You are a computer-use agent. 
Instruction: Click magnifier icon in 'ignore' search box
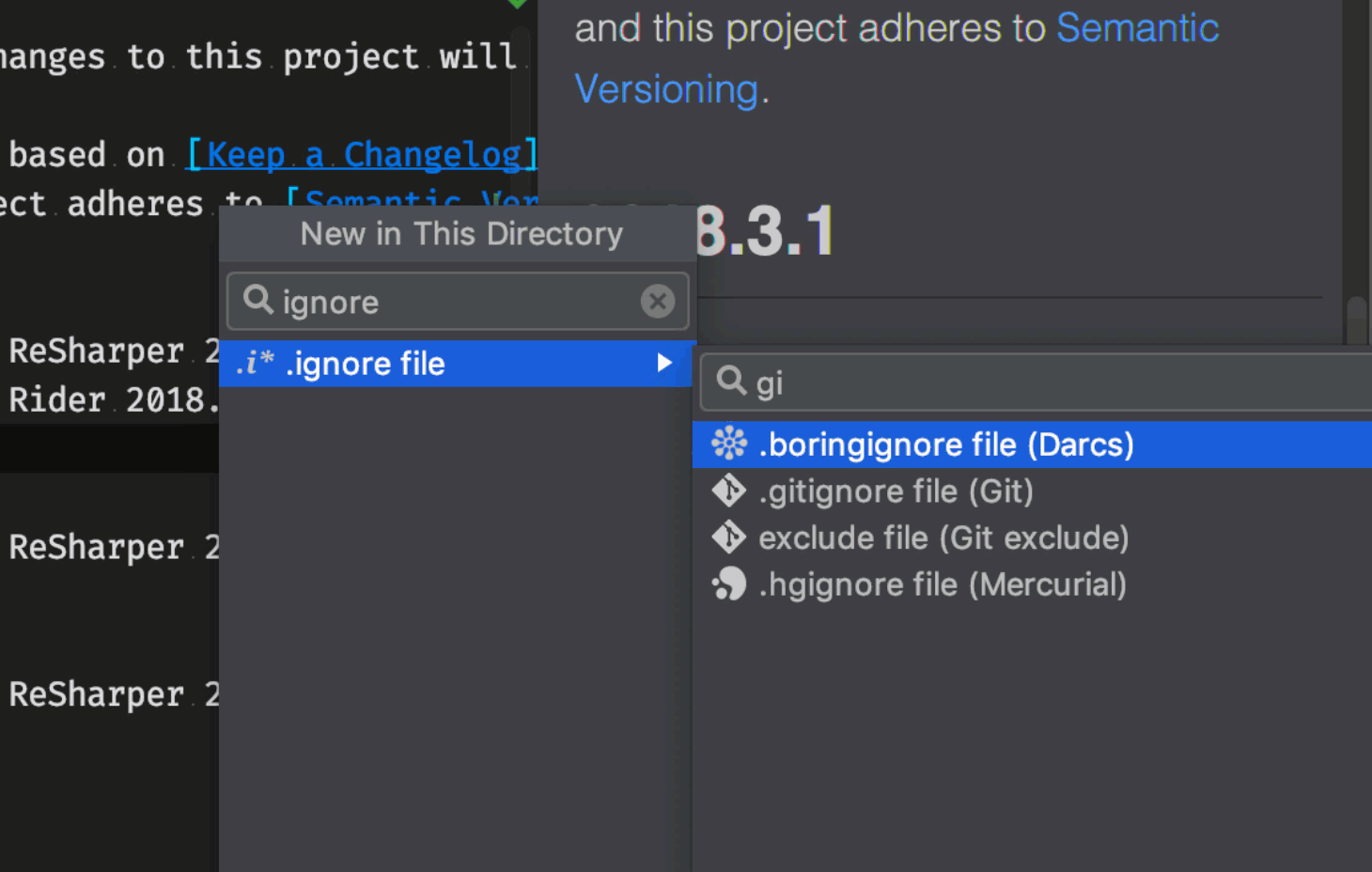[257, 301]
